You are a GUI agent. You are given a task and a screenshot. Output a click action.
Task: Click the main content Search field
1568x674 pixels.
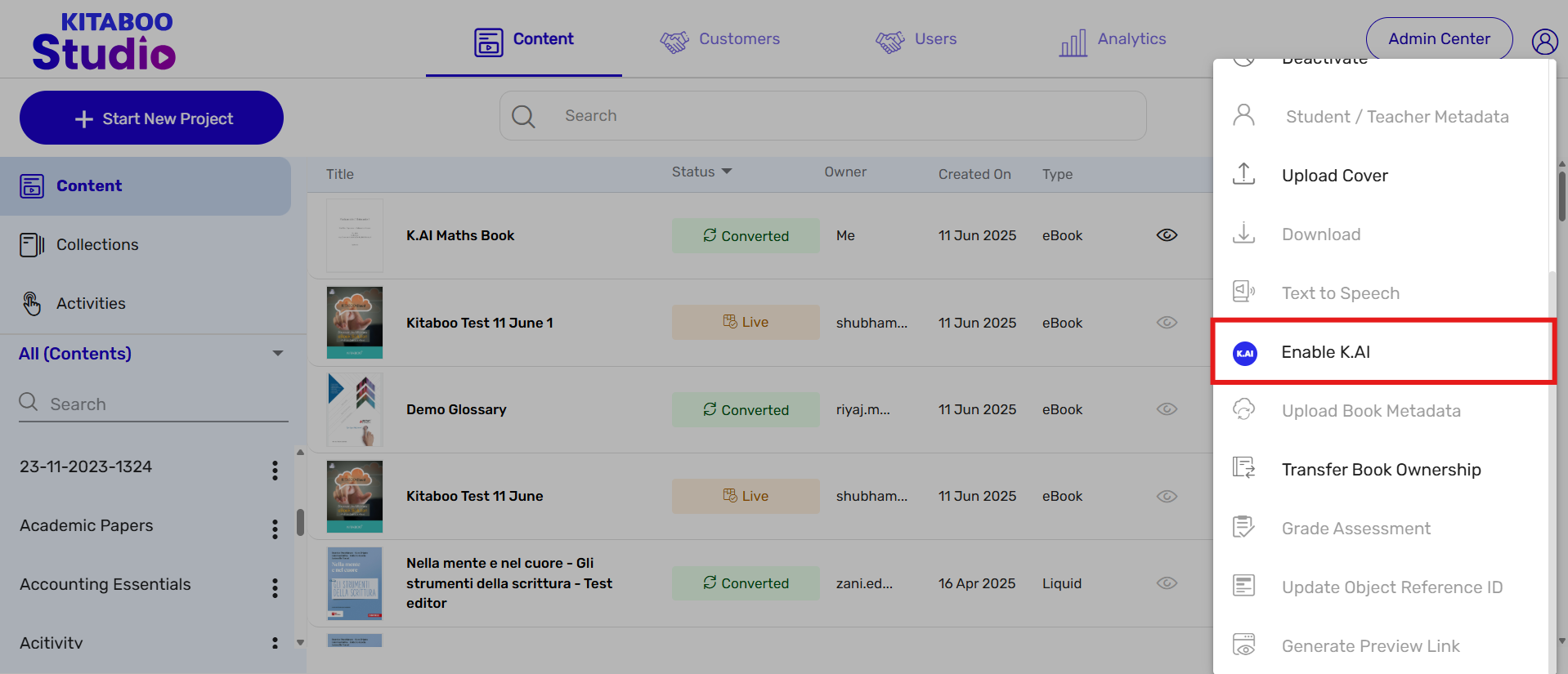pos(822,116)
